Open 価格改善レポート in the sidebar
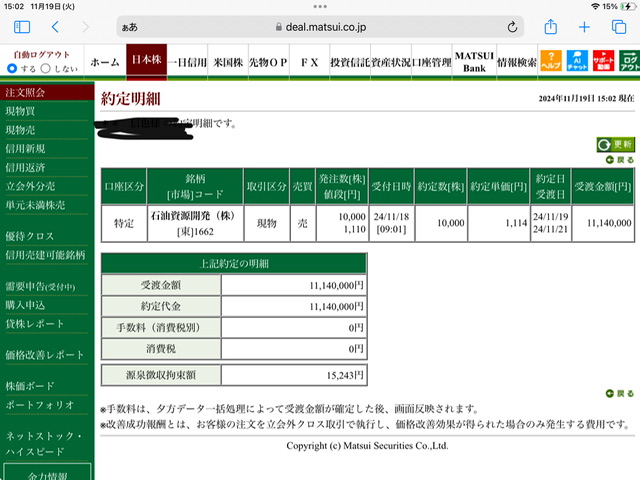The width and height of the screenshot is (640, 480). [47, 355]
